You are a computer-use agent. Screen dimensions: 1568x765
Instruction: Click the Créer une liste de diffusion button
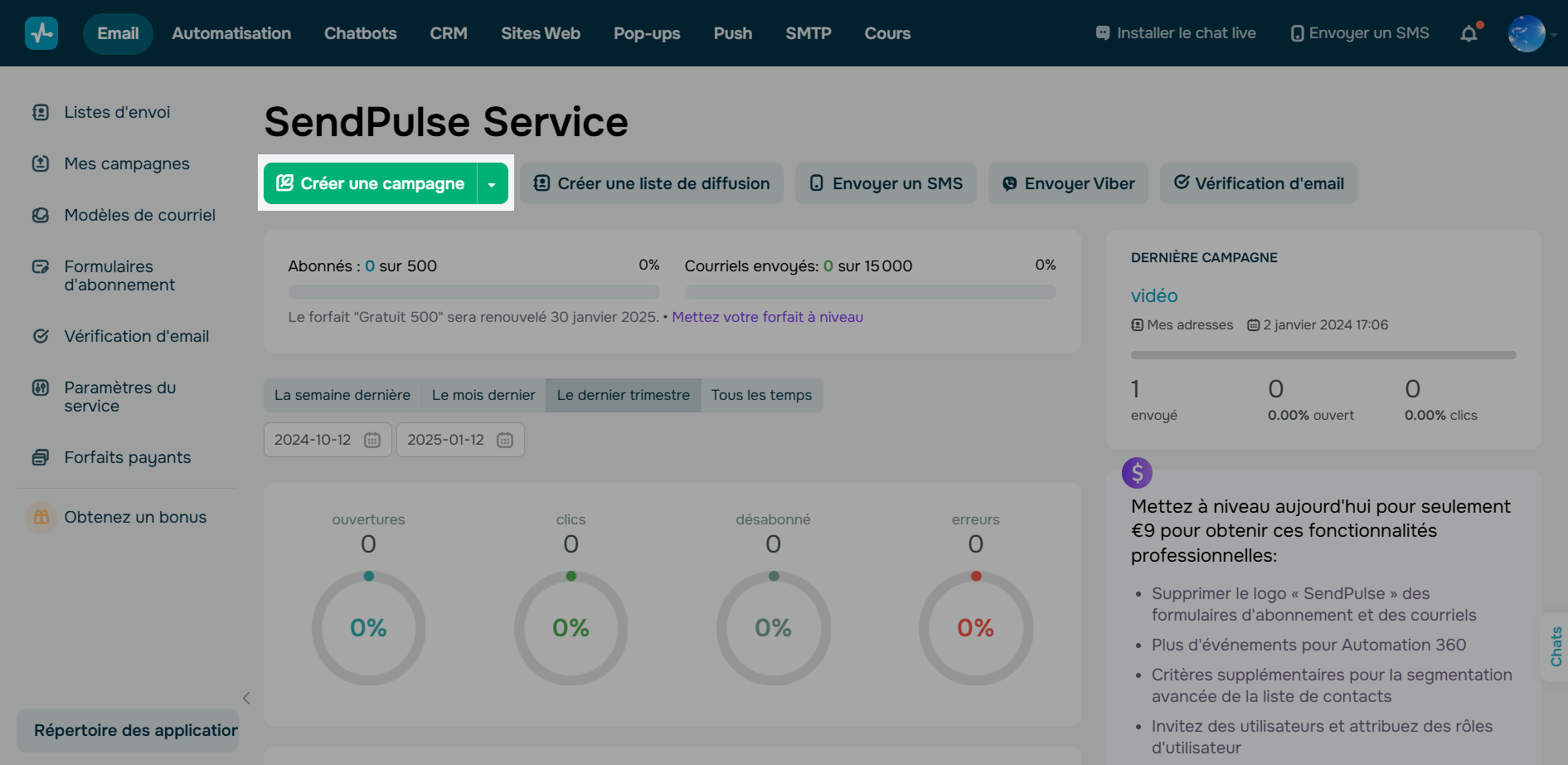pos(652,183)
